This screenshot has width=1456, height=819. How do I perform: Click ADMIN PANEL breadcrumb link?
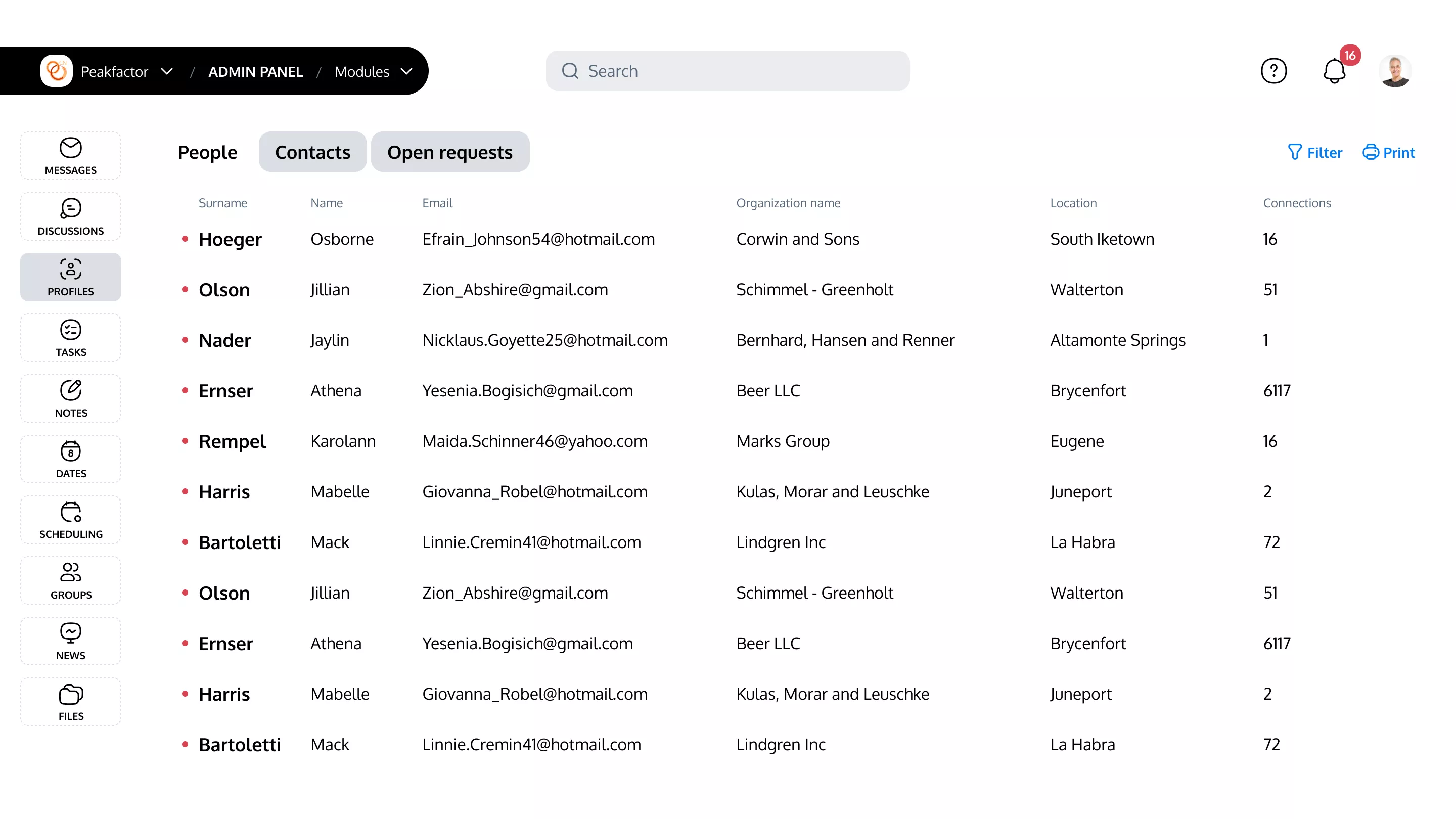[x=255, y=72]
